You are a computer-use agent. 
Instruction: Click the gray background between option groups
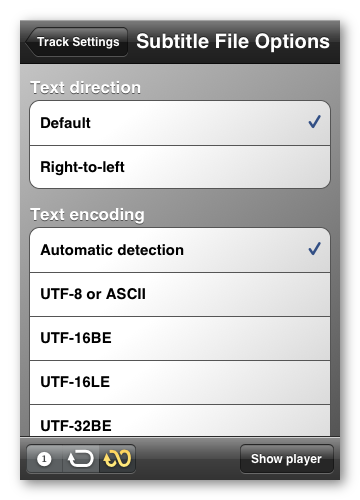(233, 208)
